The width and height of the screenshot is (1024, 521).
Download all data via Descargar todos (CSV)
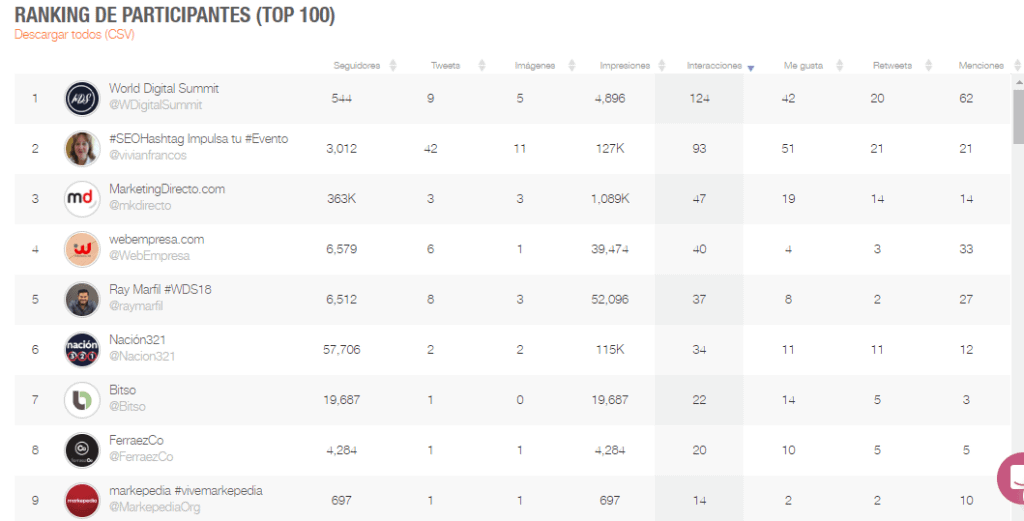click(x=74, y=35)
